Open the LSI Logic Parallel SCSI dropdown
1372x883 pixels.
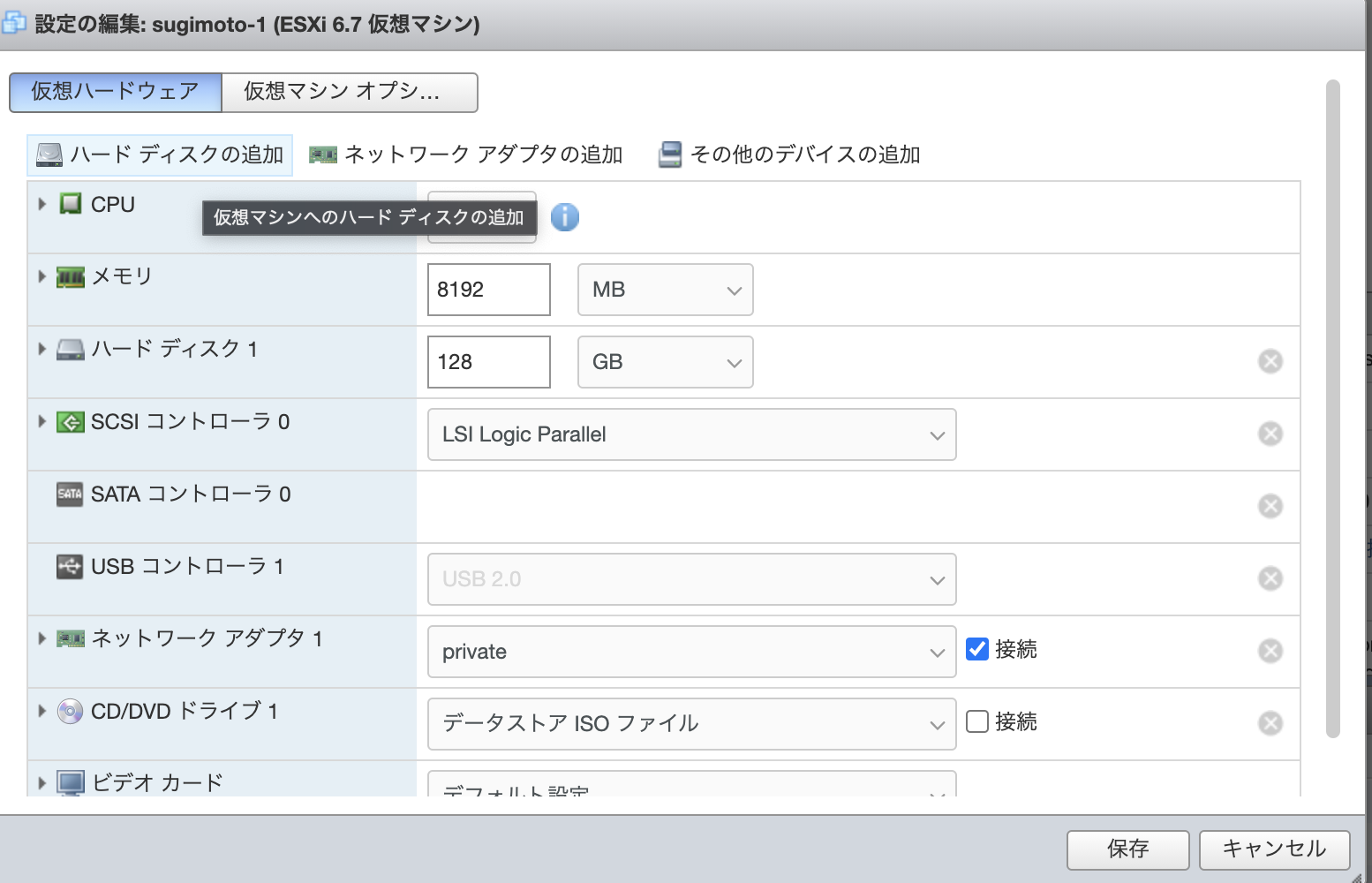pyautogui.click(x=691, y=434)
